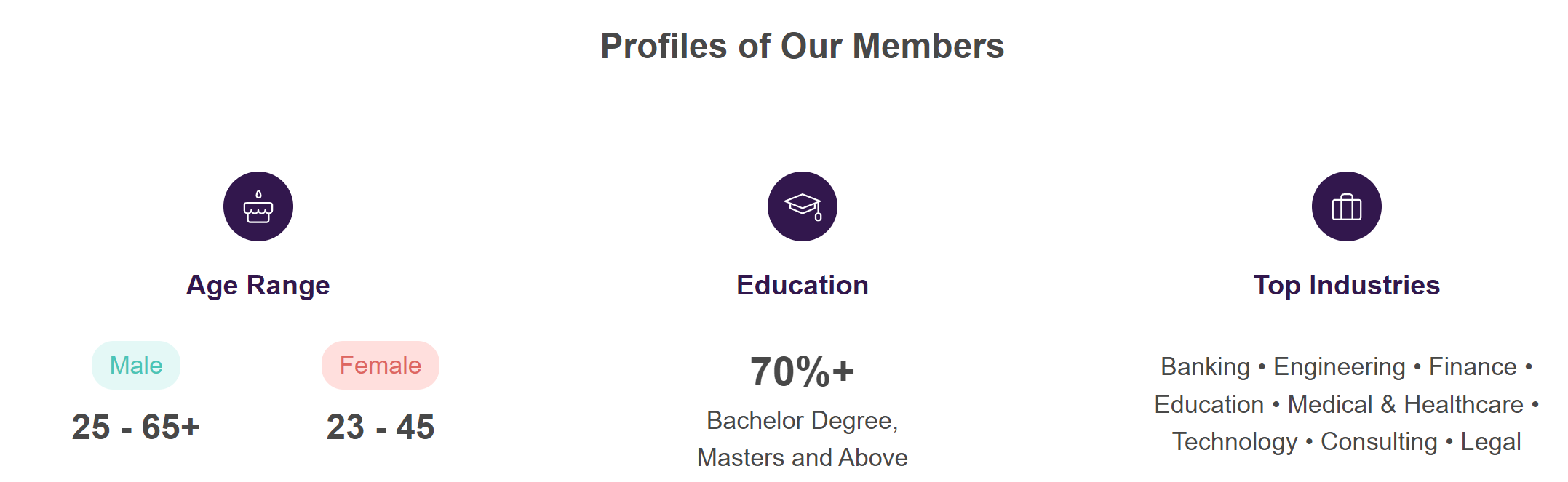Image resolution: width=1568 pixels, height=482 pixels.
Task: Click the Bachelor Degree text line
Action: click(803, 421)
